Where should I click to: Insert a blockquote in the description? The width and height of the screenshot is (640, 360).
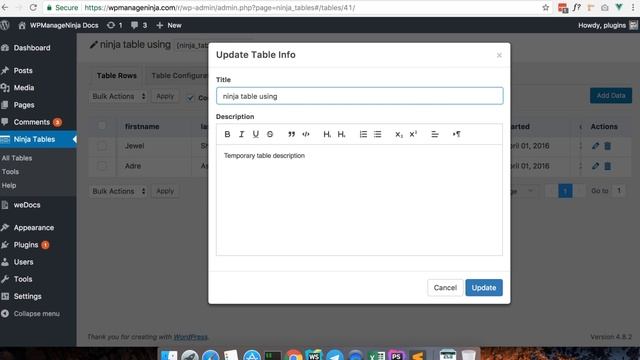pos(291,134)
